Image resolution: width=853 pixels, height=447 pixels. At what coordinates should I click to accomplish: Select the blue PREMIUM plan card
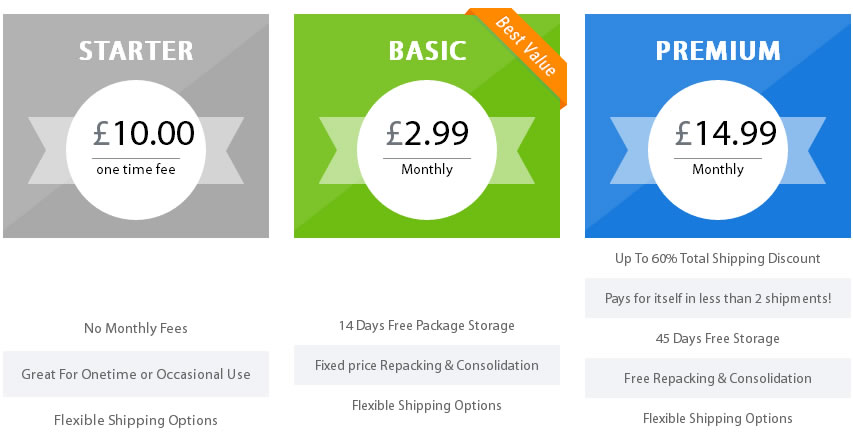tap(718, 126)
